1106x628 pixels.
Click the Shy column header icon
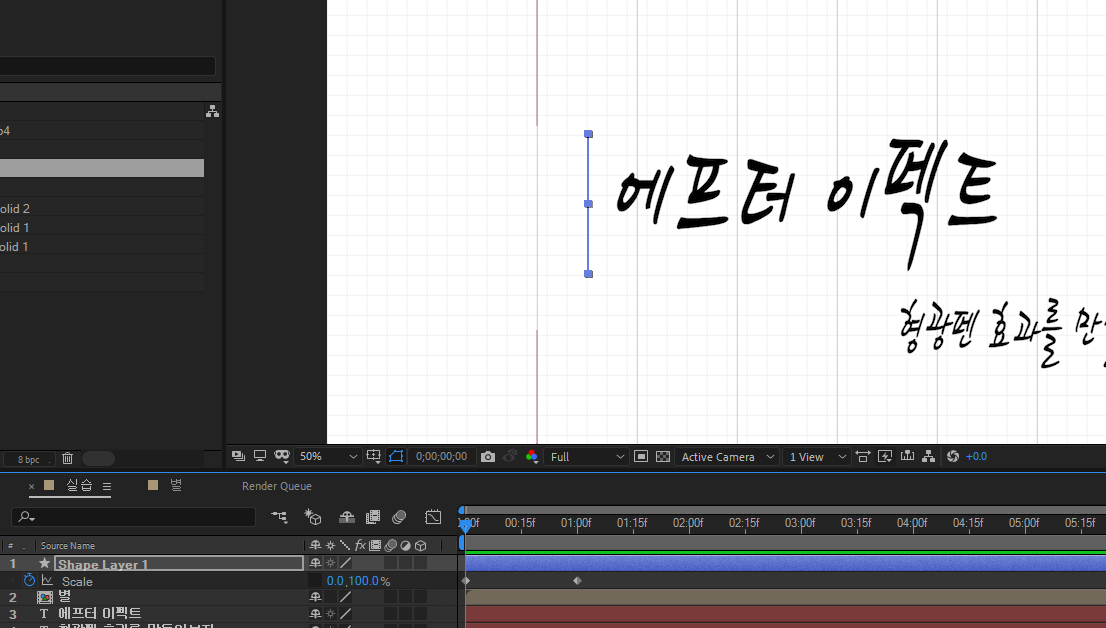(315, 545)
